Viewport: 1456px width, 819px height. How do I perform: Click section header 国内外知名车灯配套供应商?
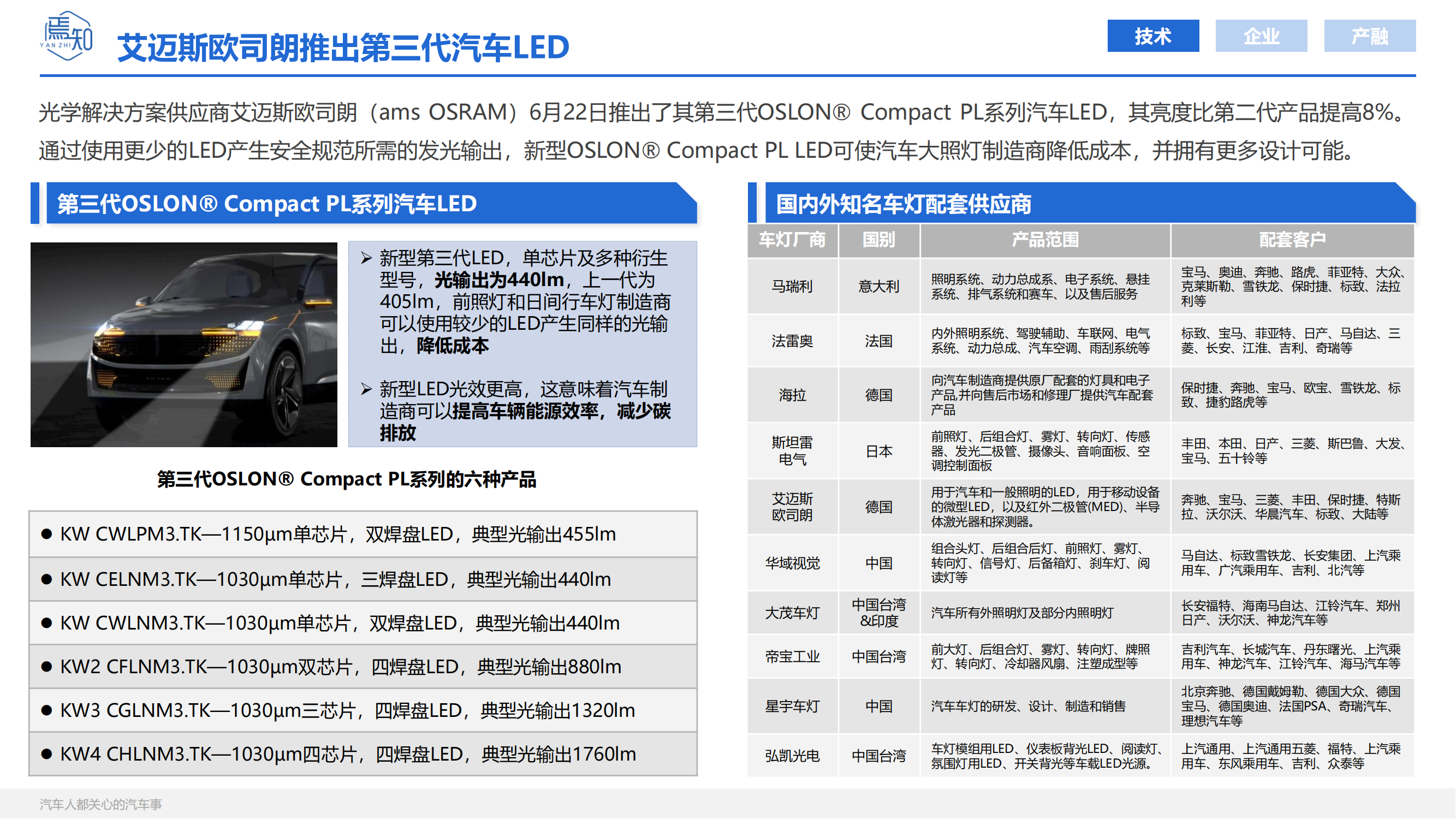click(x=1090, y=204)
